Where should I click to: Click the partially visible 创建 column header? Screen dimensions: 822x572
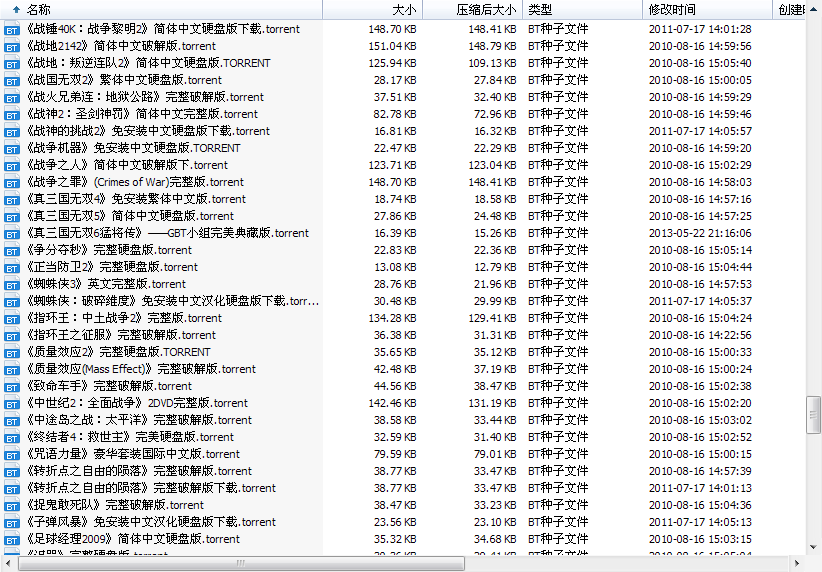789,9
